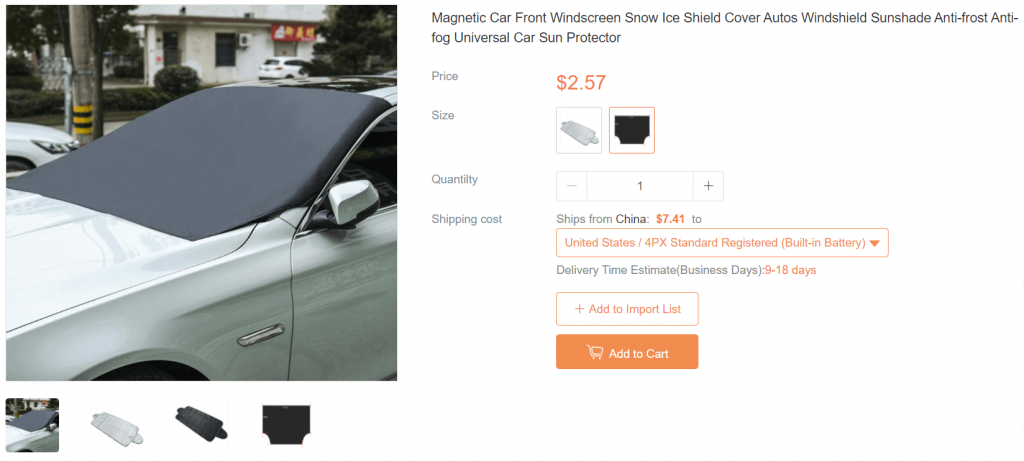Select the silver sunshade size option
The height and width of the screenshot is (461, 1024).
(x=579, y=131)
